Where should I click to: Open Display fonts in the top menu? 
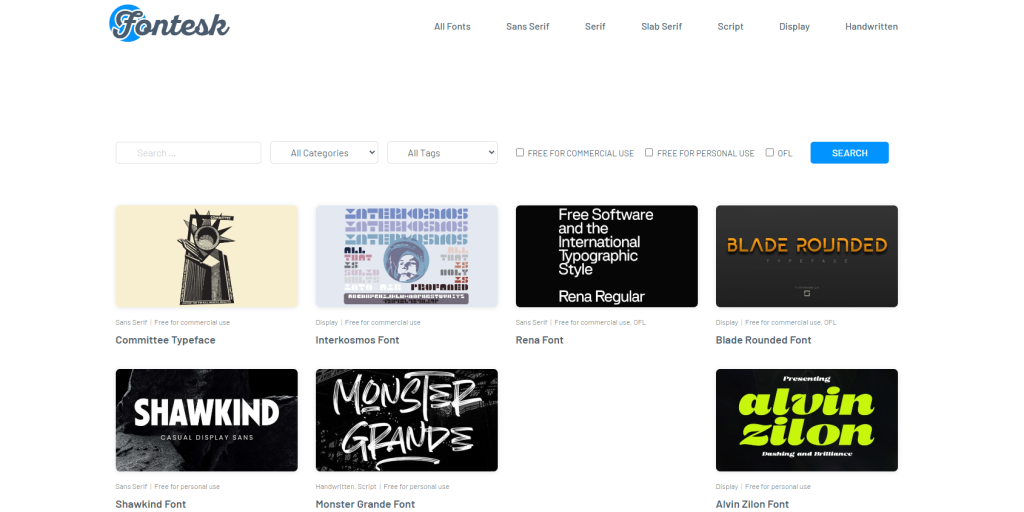[x=794, y=27]
